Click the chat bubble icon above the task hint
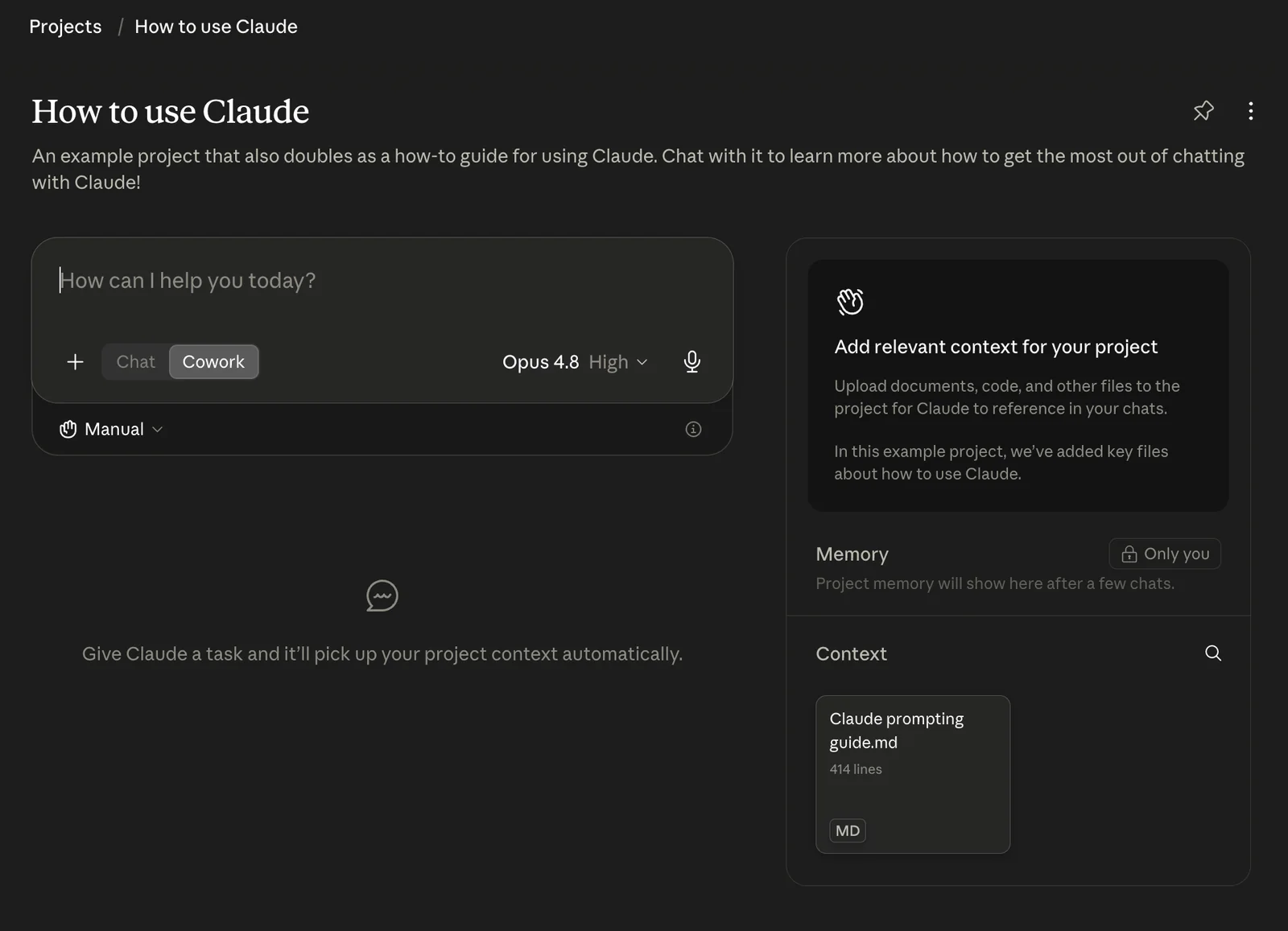The image size is (1288, 931). (x=382, y=596)
